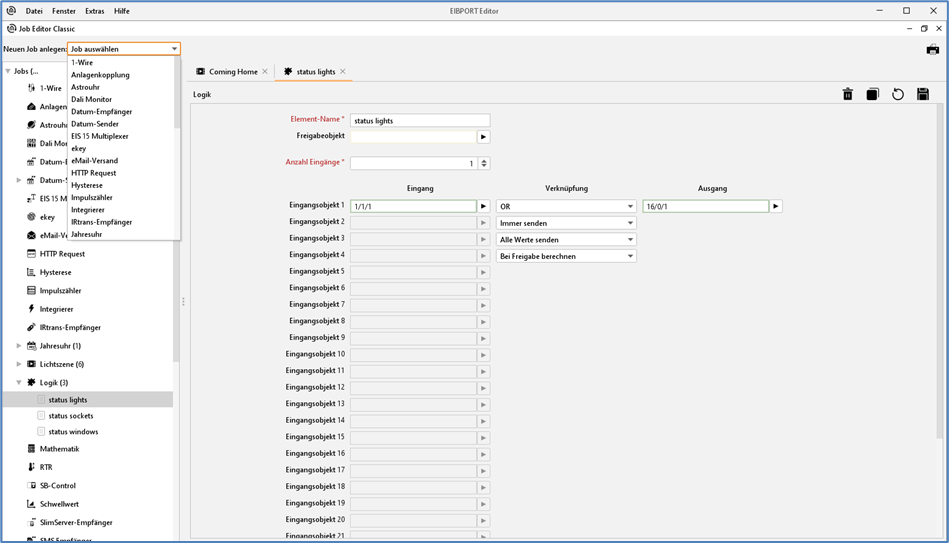Close the status lights tab
949x543 pixels.
[343, 72]
